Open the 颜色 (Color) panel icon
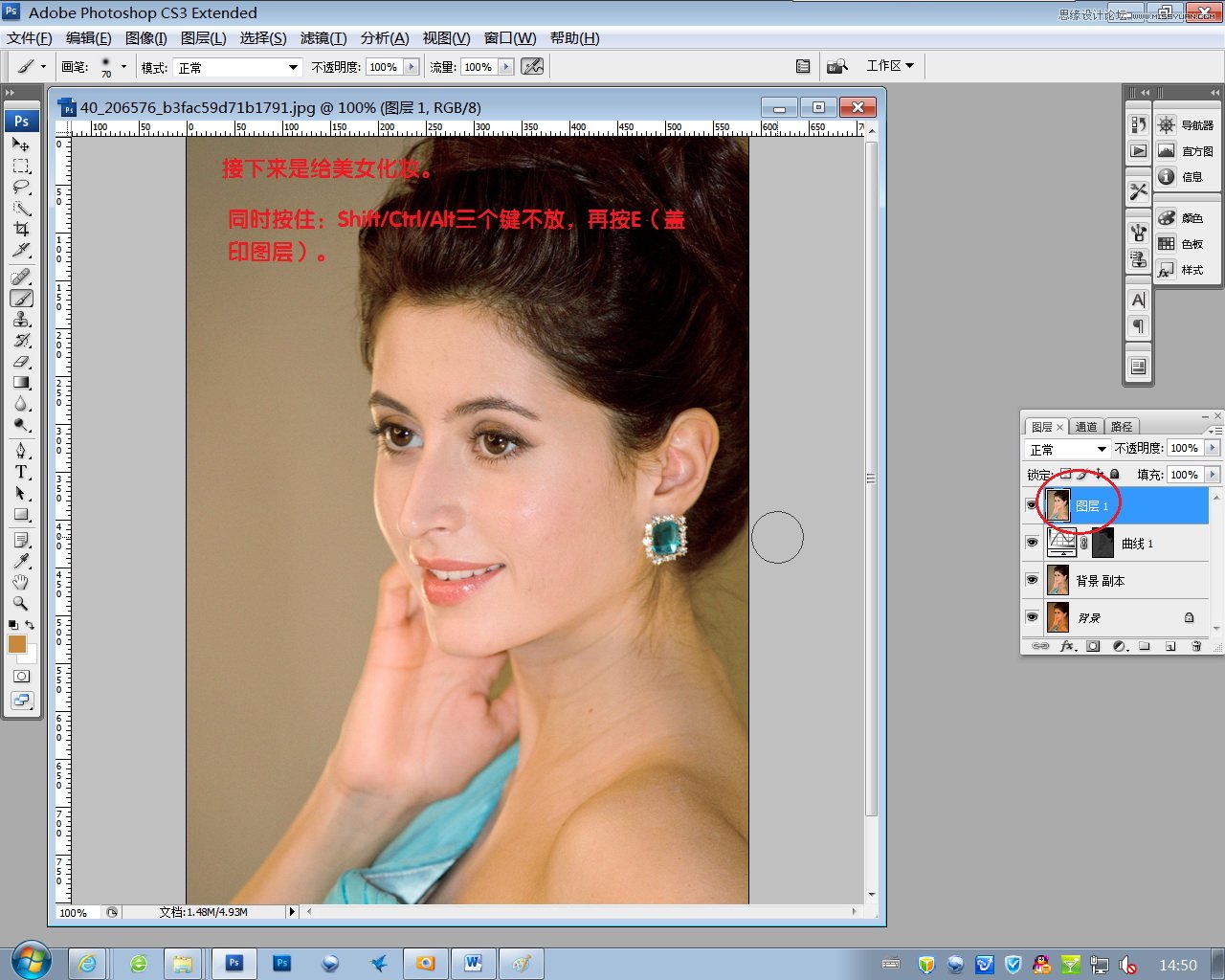The image size is (1225, 980). [1166, 217]
